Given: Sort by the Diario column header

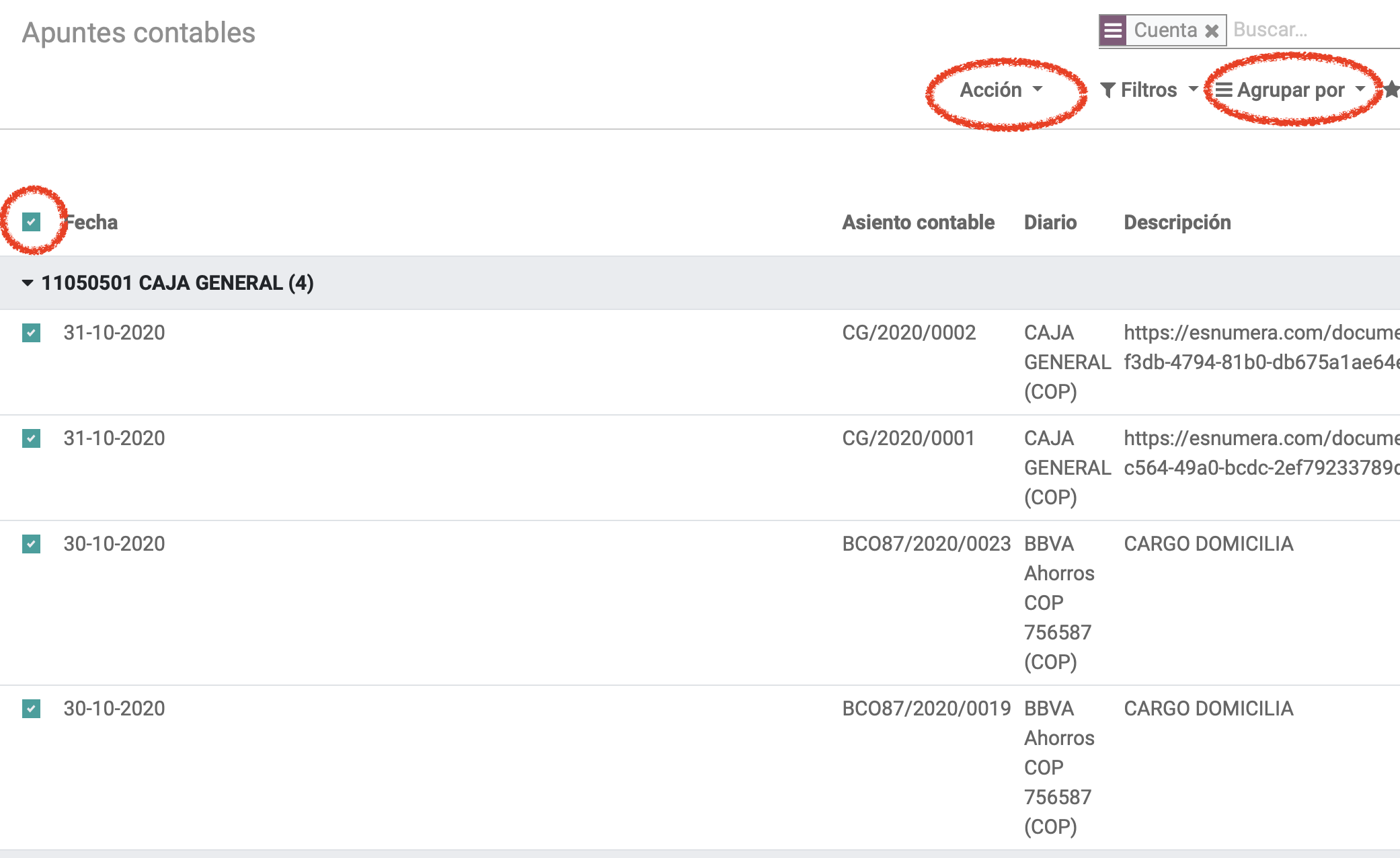Looking at the screenshot, I should [1050, 223].
